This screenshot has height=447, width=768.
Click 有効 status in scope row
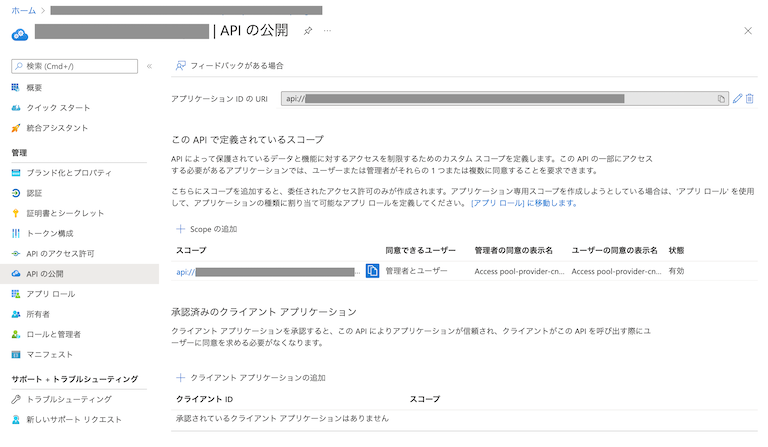[x=676, y=271]
